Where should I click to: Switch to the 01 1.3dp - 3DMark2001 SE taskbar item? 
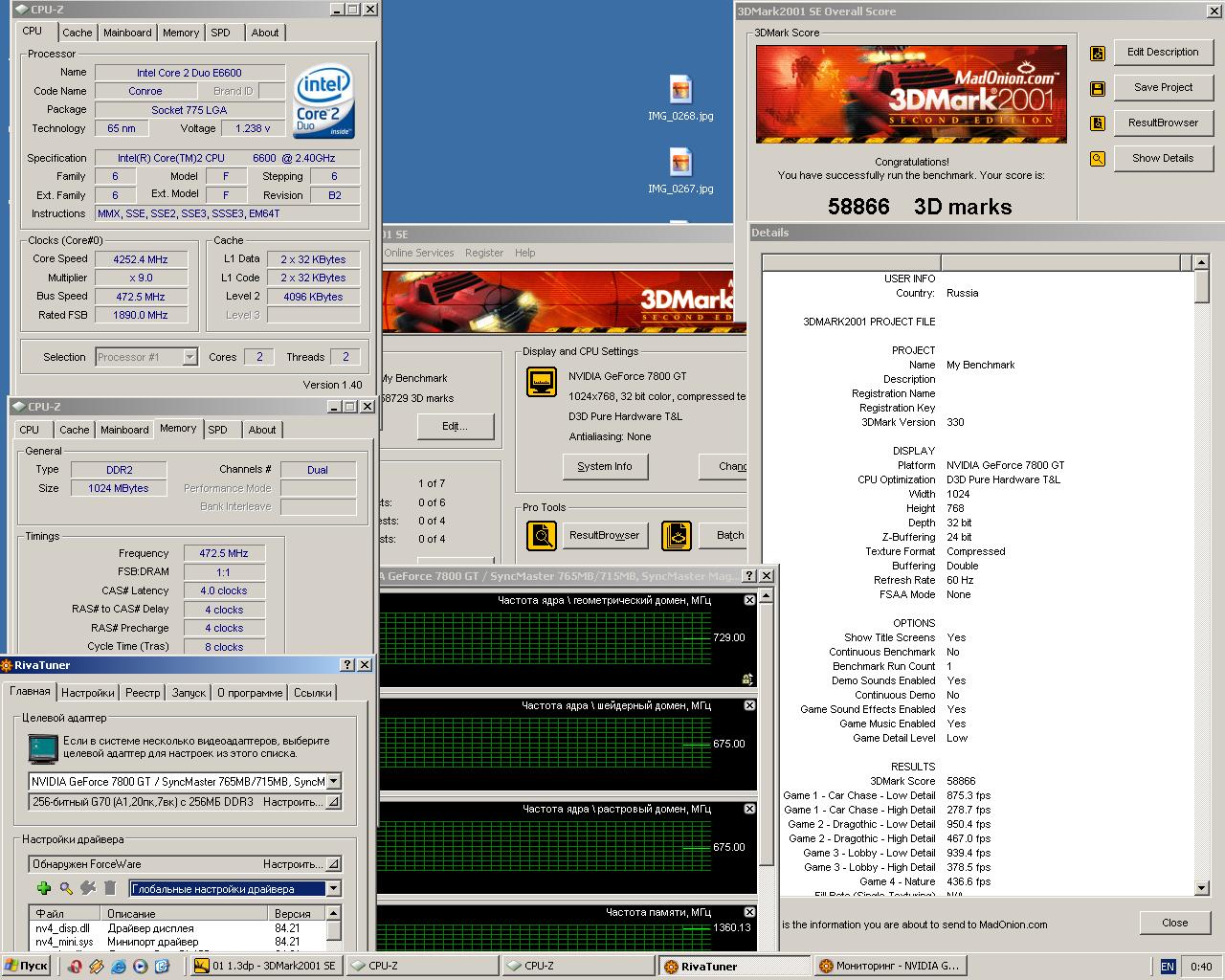[266, 967]
